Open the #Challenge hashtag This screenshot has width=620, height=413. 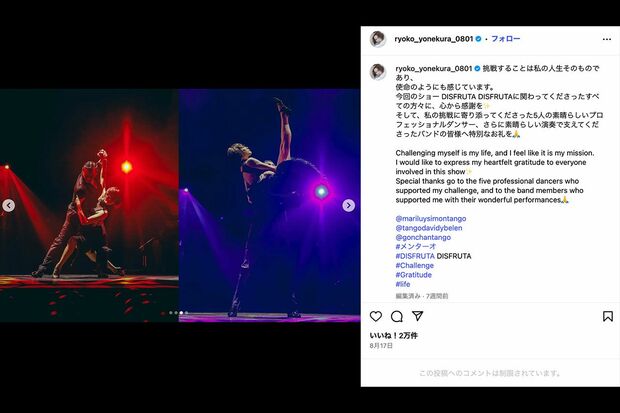pos(414,265)
